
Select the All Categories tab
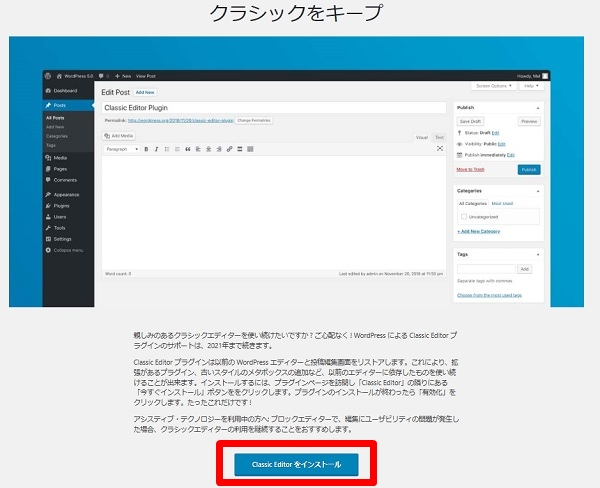473,203
